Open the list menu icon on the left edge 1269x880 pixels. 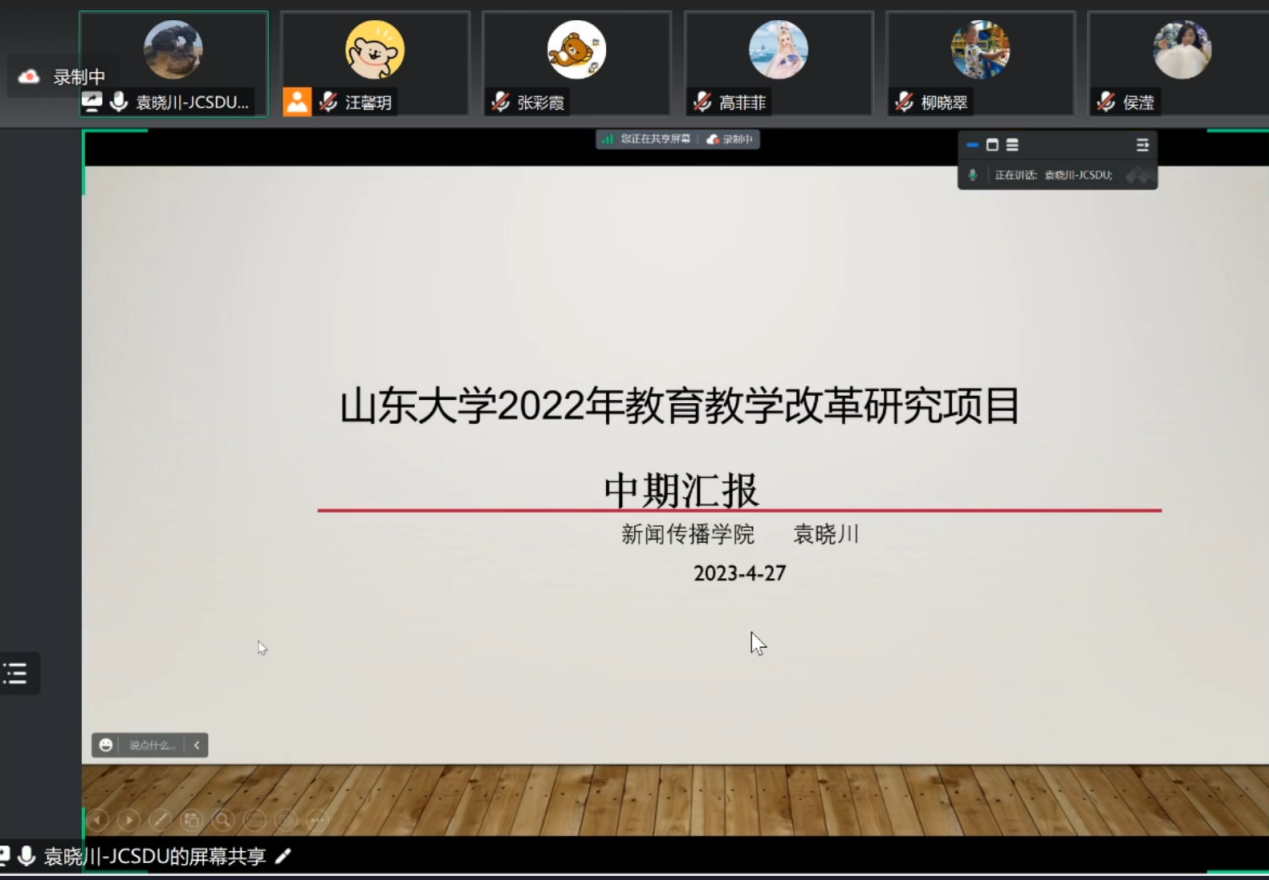[16, 674]
